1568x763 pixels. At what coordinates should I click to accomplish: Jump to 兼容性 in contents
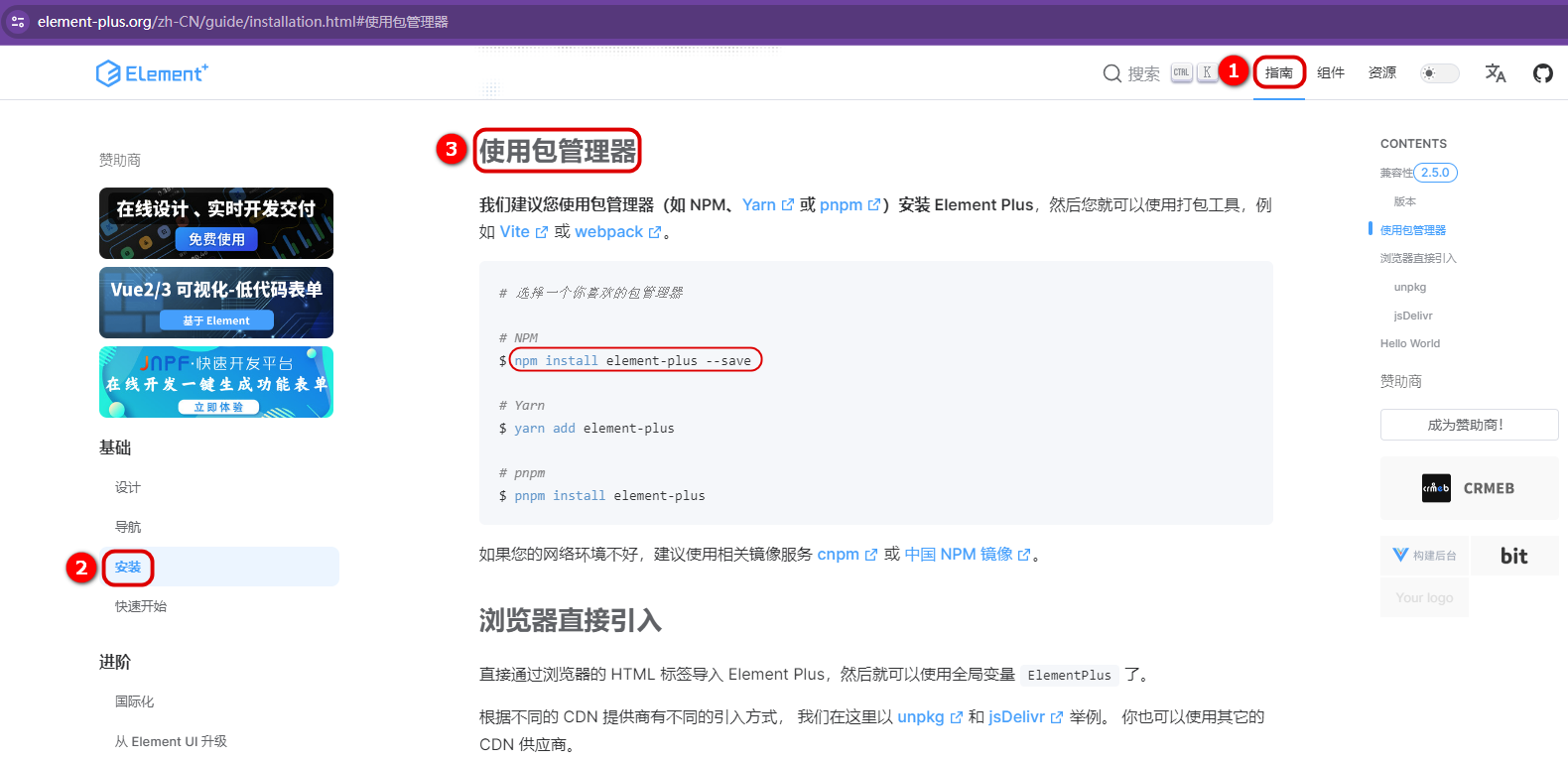pyautogui.click(x=1396, y=173)
